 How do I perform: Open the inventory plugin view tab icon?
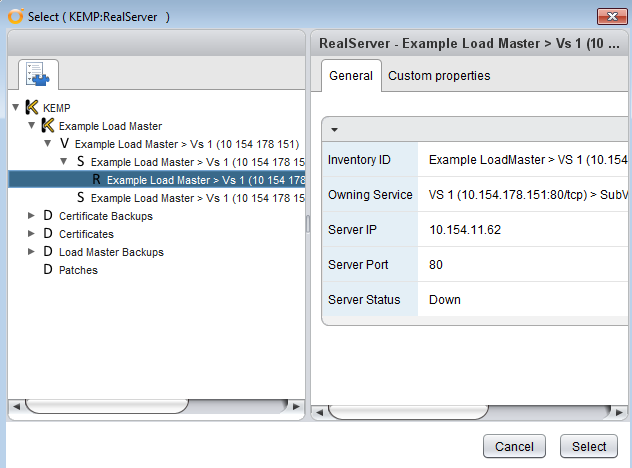pos(38,74)
